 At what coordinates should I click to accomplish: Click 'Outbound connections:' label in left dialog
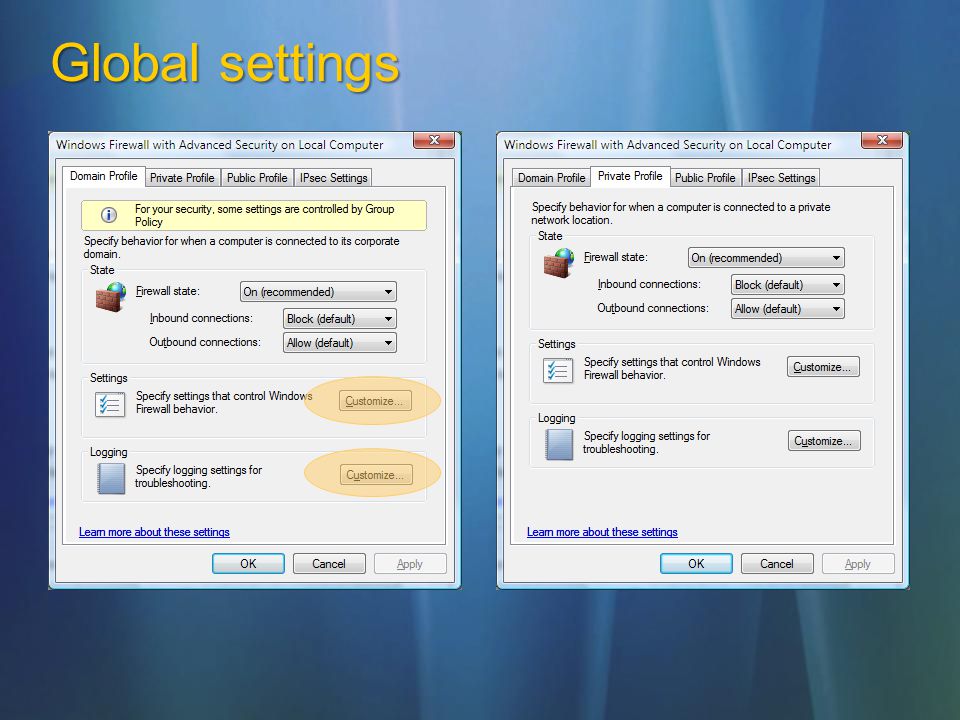(205, 342)
